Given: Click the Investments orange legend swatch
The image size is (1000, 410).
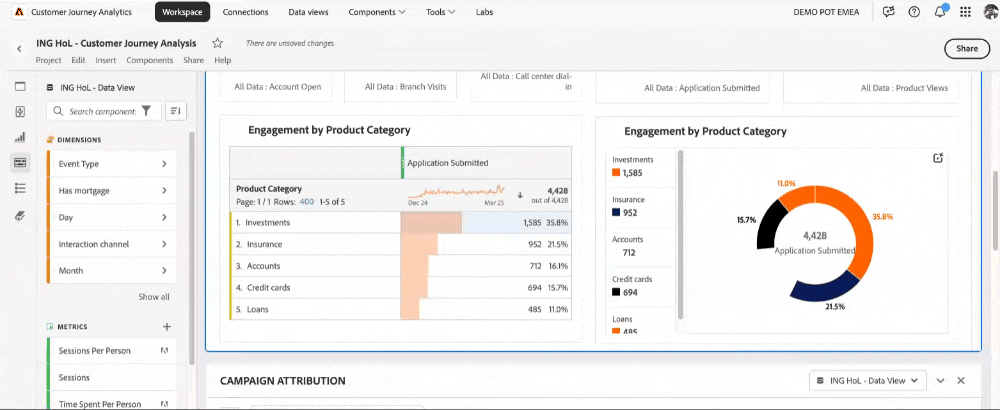Looking at the screenshot, I should click(x=615, y=173).
